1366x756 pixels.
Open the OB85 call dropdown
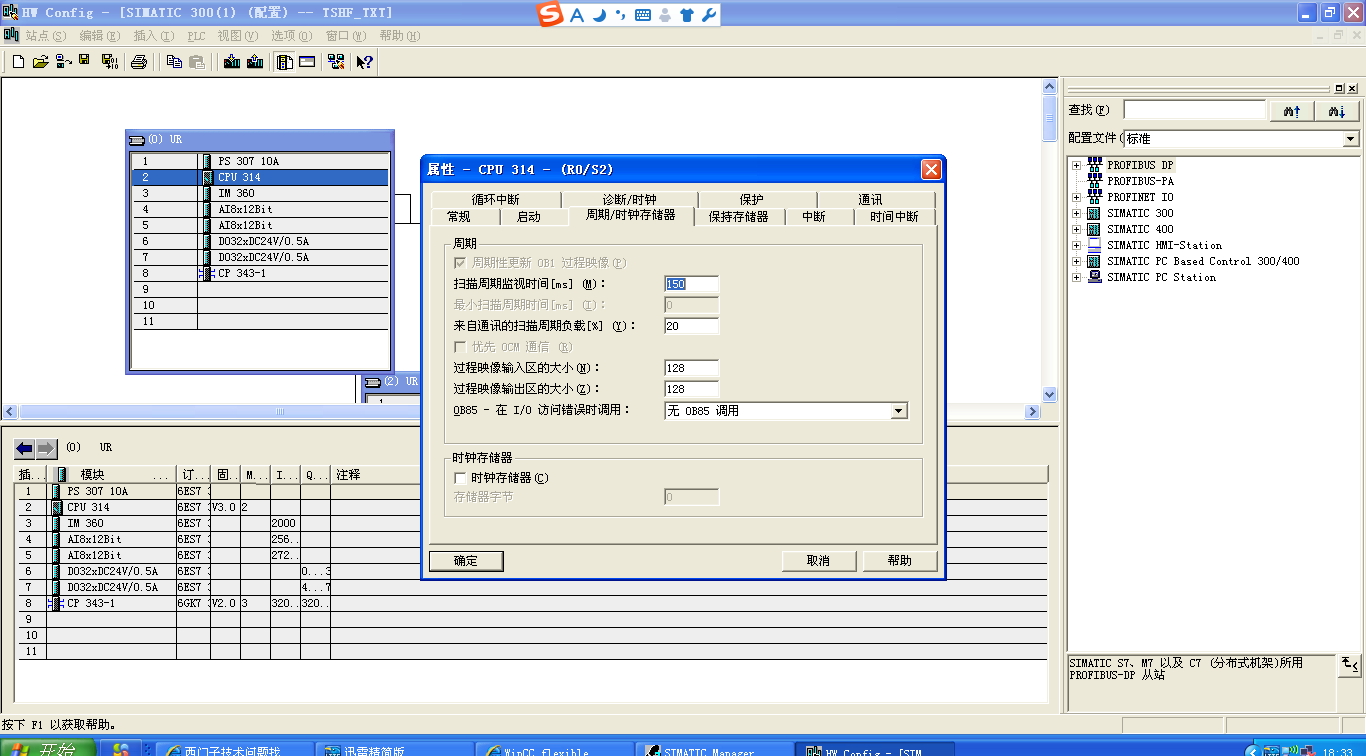pos(899,411)
